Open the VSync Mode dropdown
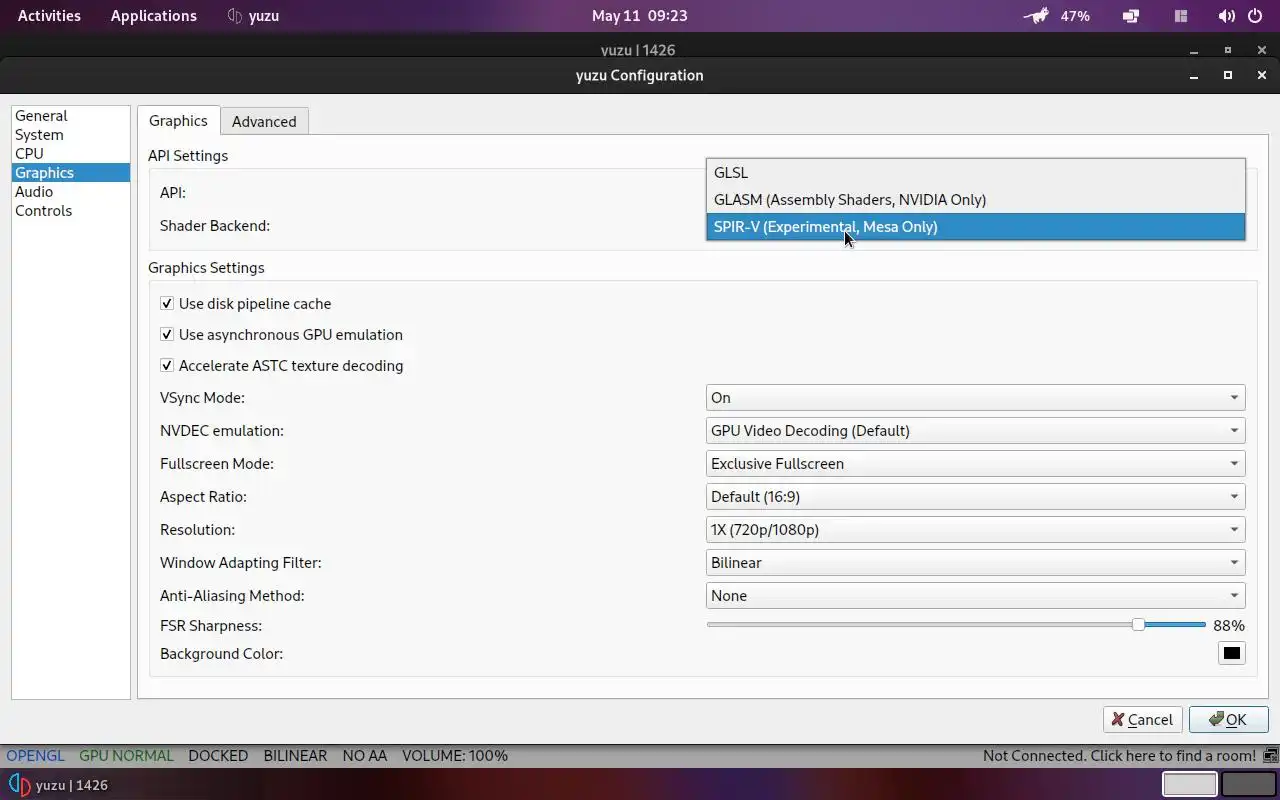Screen dimensions: 1280x800 pos(975,397)
